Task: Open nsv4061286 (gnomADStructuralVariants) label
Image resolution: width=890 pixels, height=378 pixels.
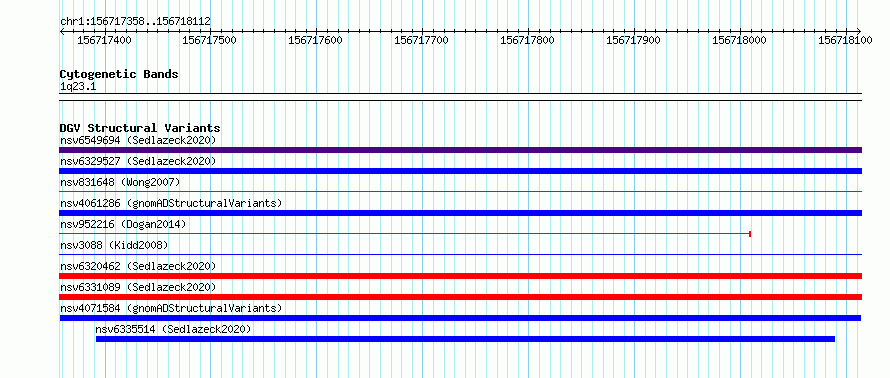Action: point(171,203)
